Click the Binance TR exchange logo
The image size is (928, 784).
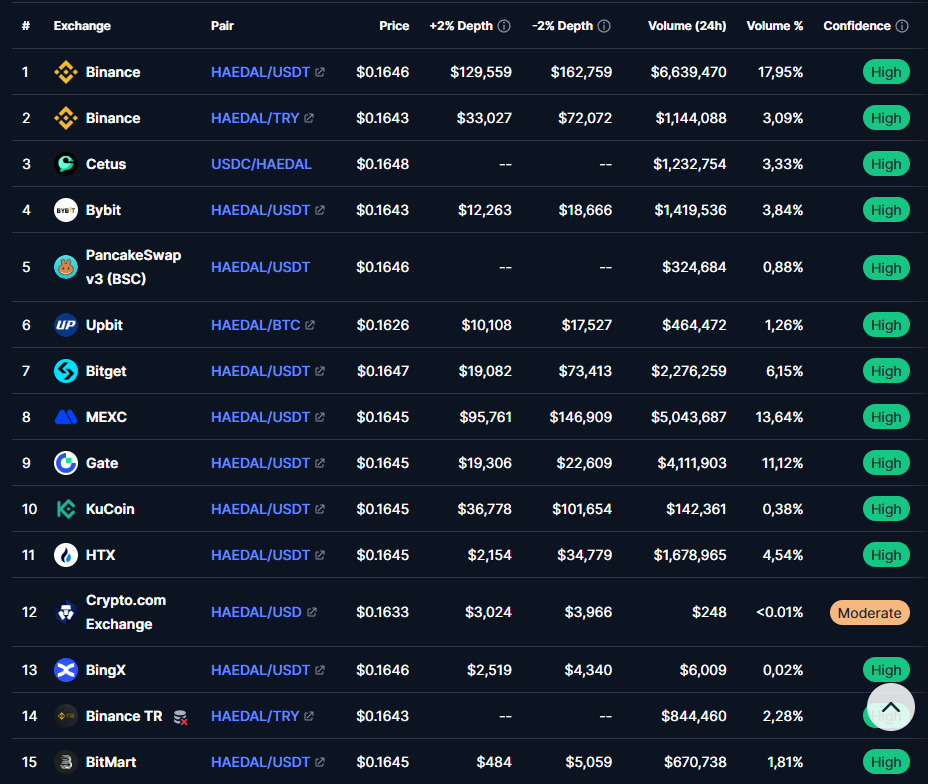(x=66, y=716)
